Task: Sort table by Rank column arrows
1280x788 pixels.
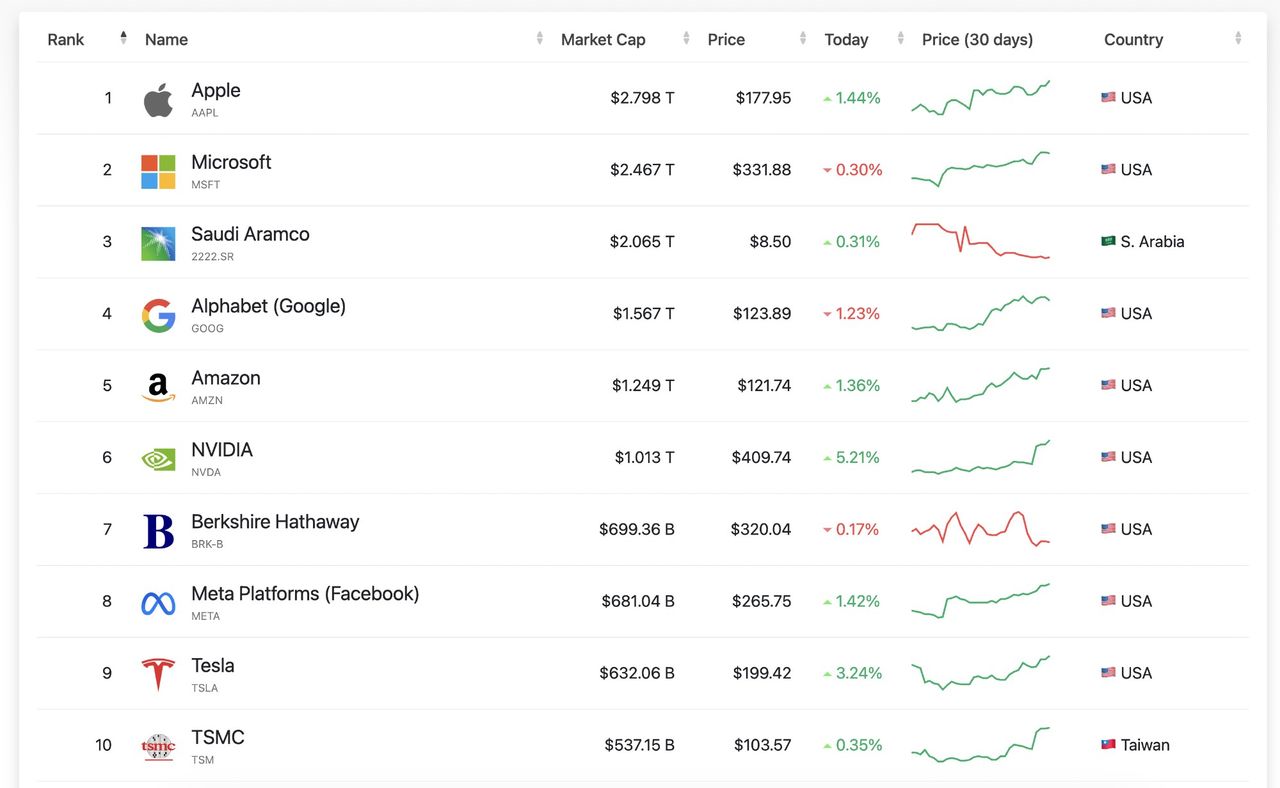Action: point(123,39)
